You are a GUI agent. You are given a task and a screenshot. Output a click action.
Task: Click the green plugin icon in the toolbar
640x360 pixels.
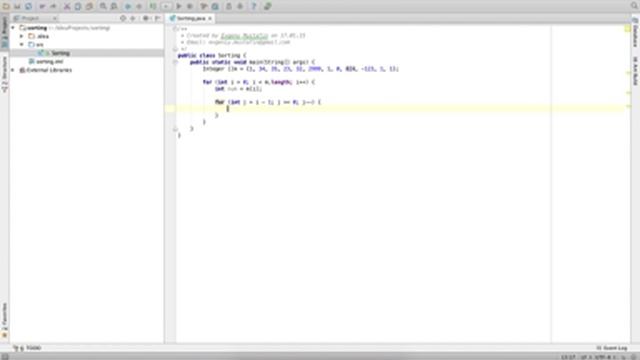point(268,6)
